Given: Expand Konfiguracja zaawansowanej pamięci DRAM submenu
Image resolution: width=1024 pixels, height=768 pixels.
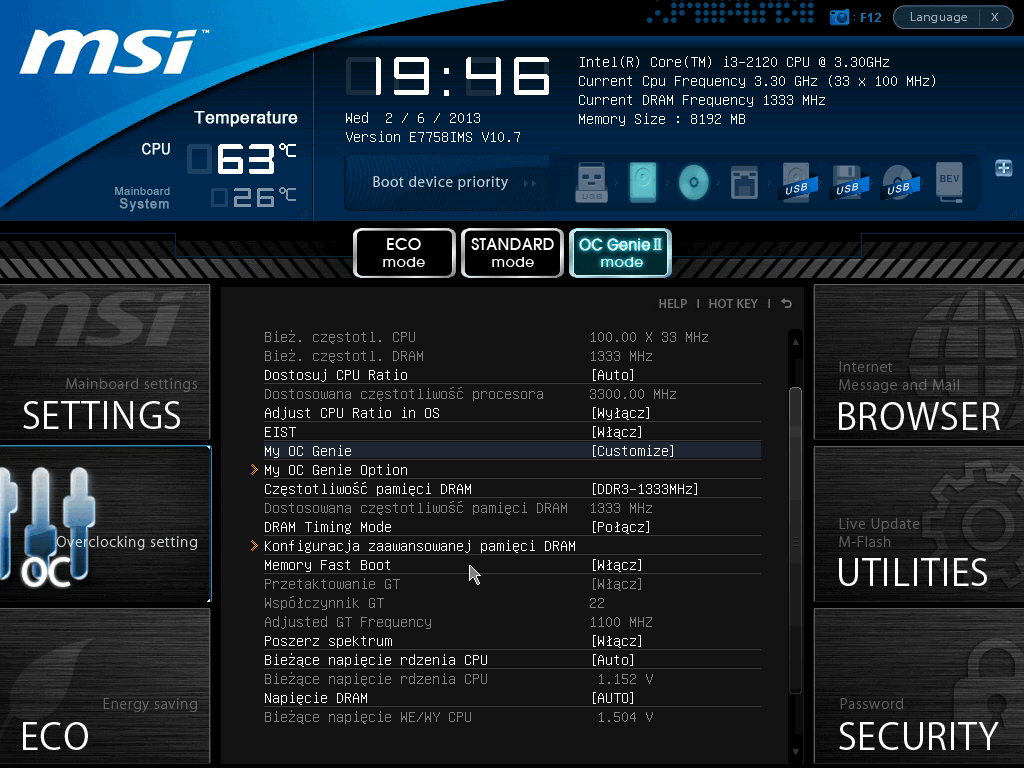Looking at the screenshot, I should point(419,546).
